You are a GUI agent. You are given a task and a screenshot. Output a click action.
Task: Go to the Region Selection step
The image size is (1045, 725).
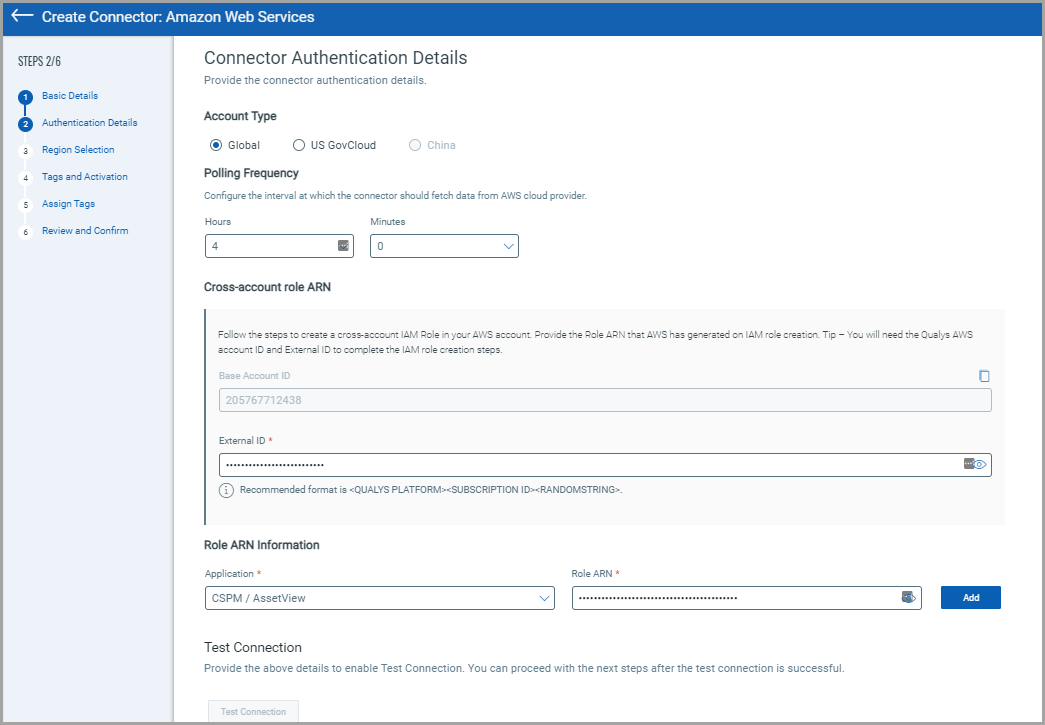pyautogui.click(x=78, y=150)
